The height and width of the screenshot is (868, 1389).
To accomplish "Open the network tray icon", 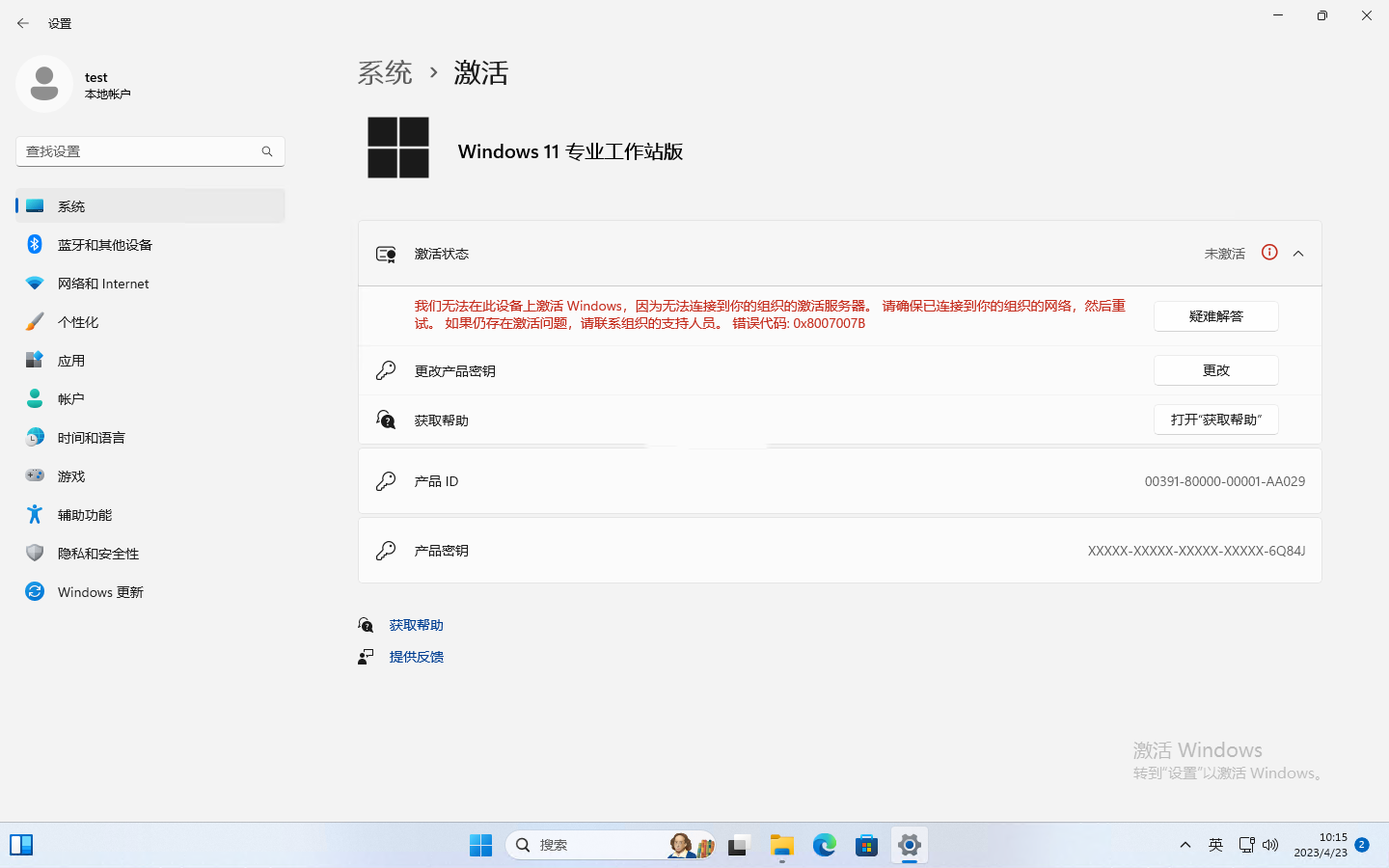I will (1246, 845).
